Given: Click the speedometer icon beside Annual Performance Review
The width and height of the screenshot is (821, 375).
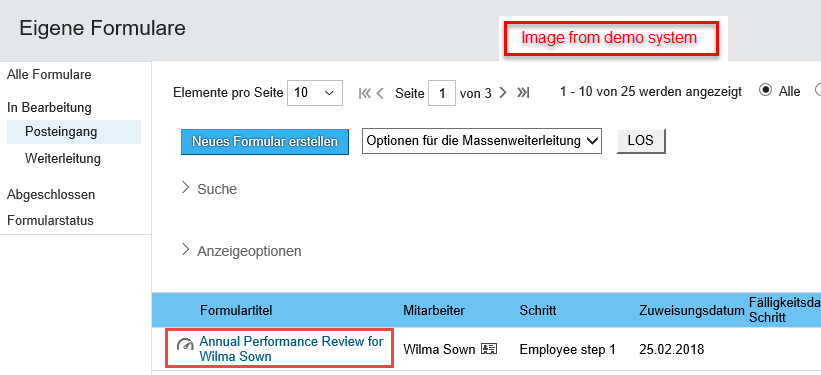Looking at the screenshot, I should click(x=185, y=345).
